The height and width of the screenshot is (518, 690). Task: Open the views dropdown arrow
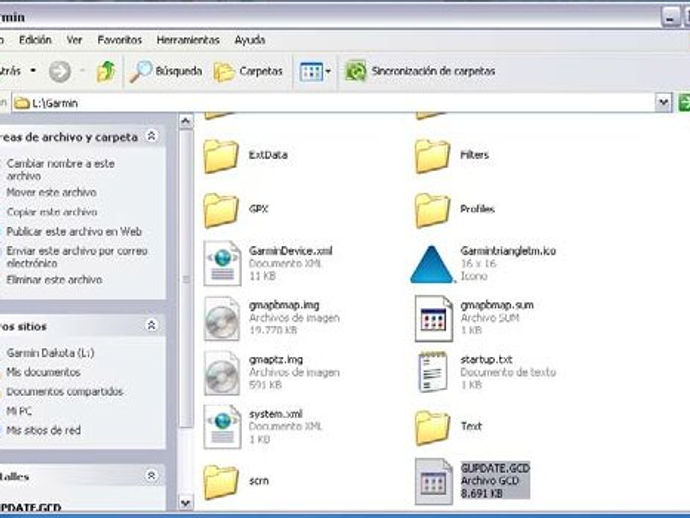point(328,71)
